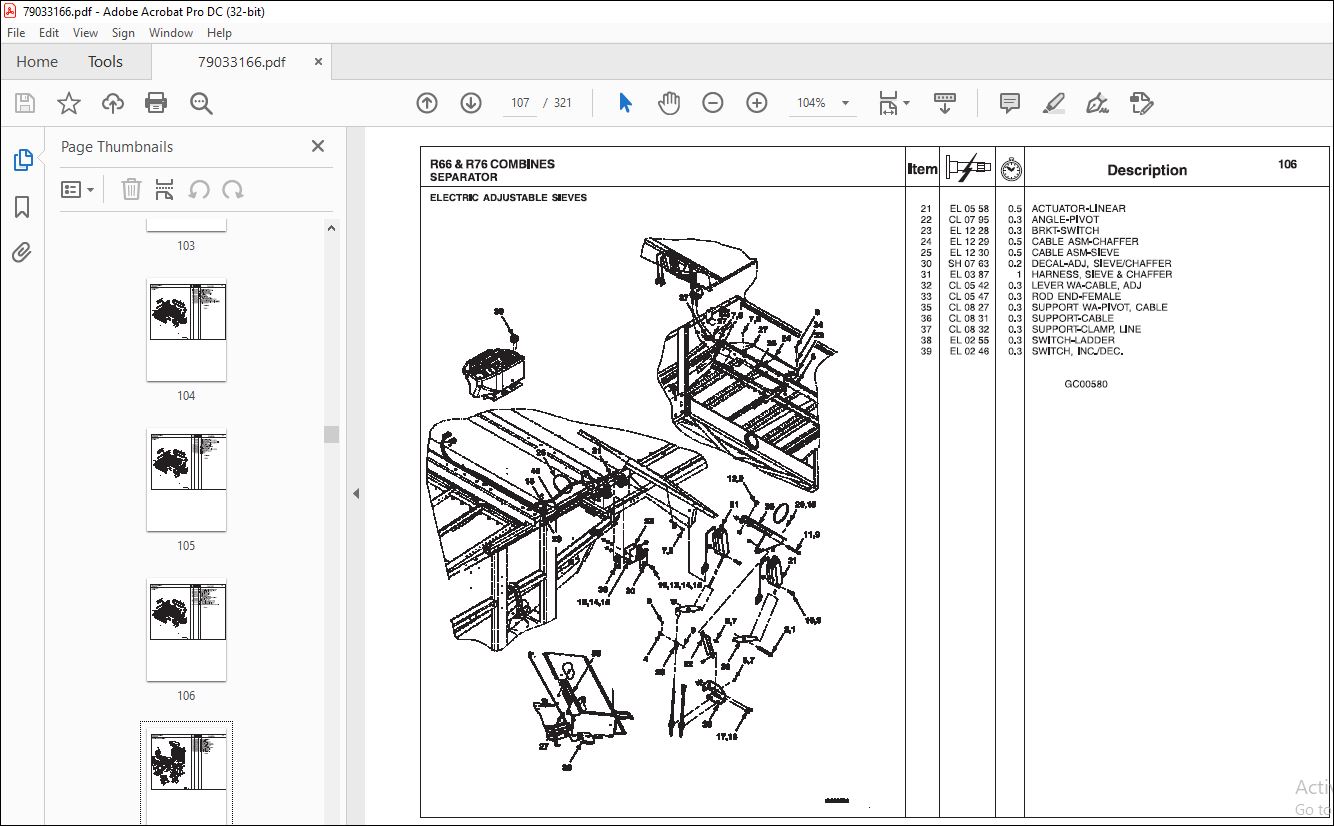
Task: Open the Help menu
Action: pyautogui.click(x=219, y=33)
